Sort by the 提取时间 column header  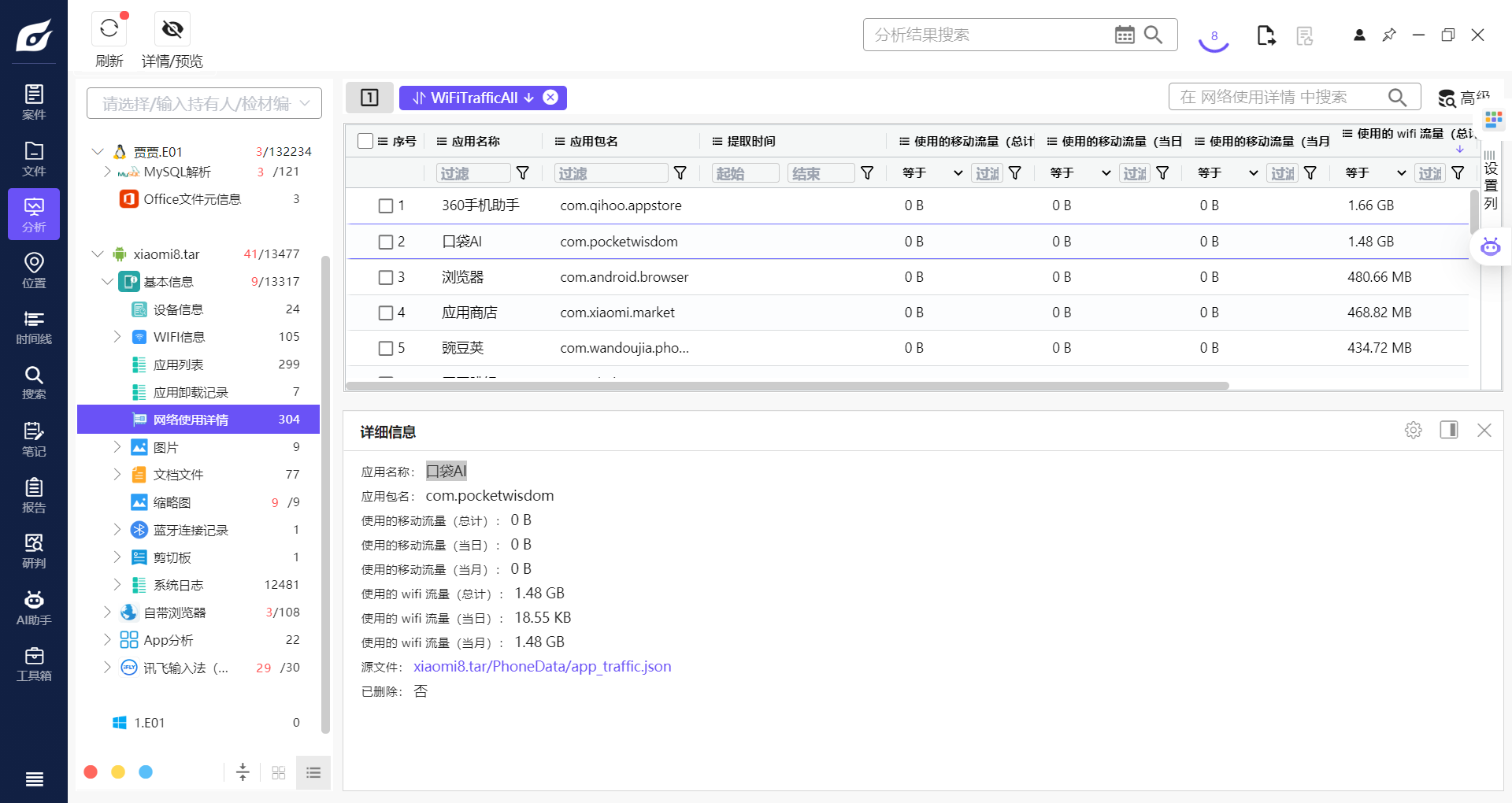[x=750, y=141]
